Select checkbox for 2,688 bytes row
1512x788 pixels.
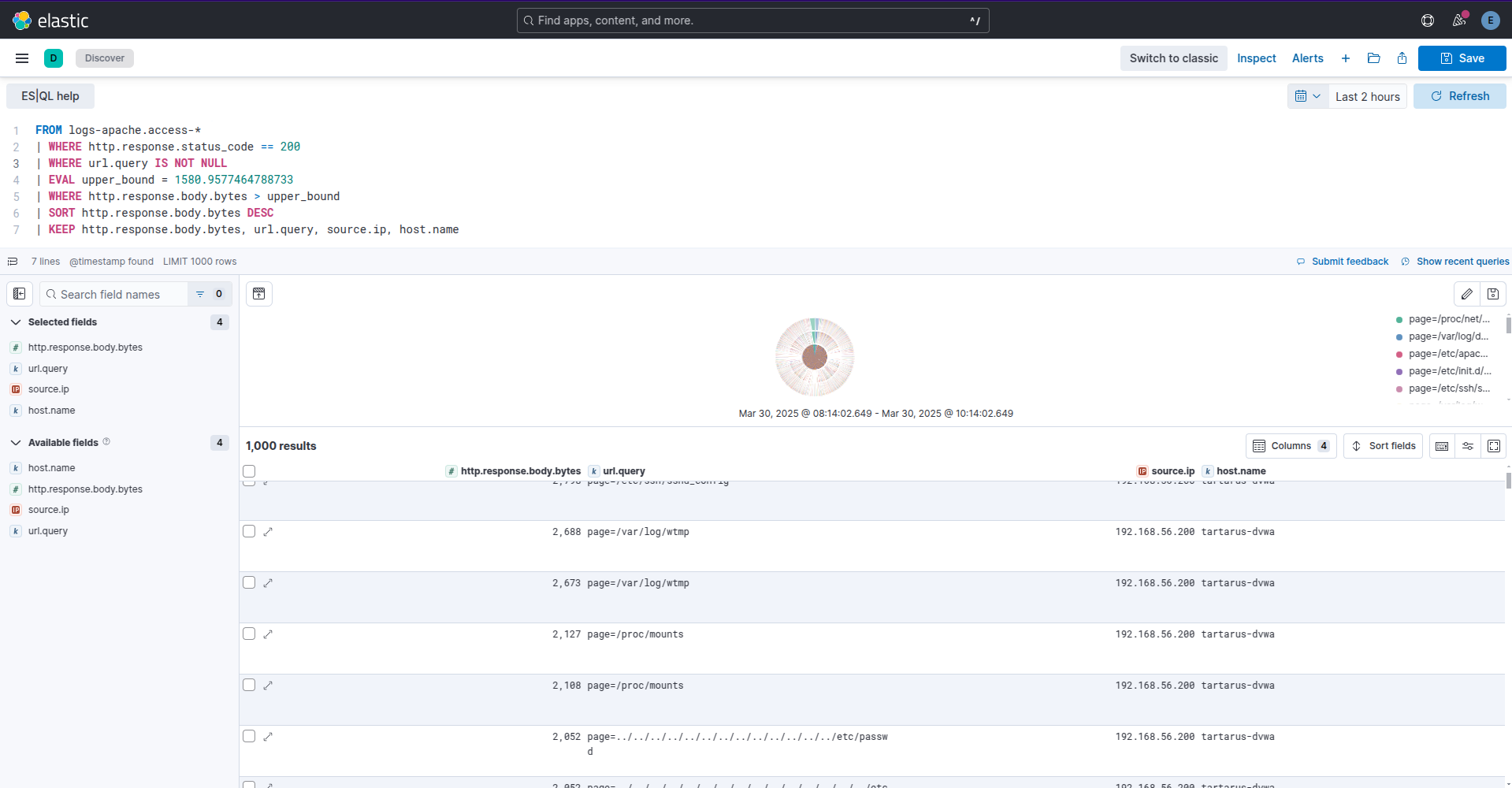point(249,532)
